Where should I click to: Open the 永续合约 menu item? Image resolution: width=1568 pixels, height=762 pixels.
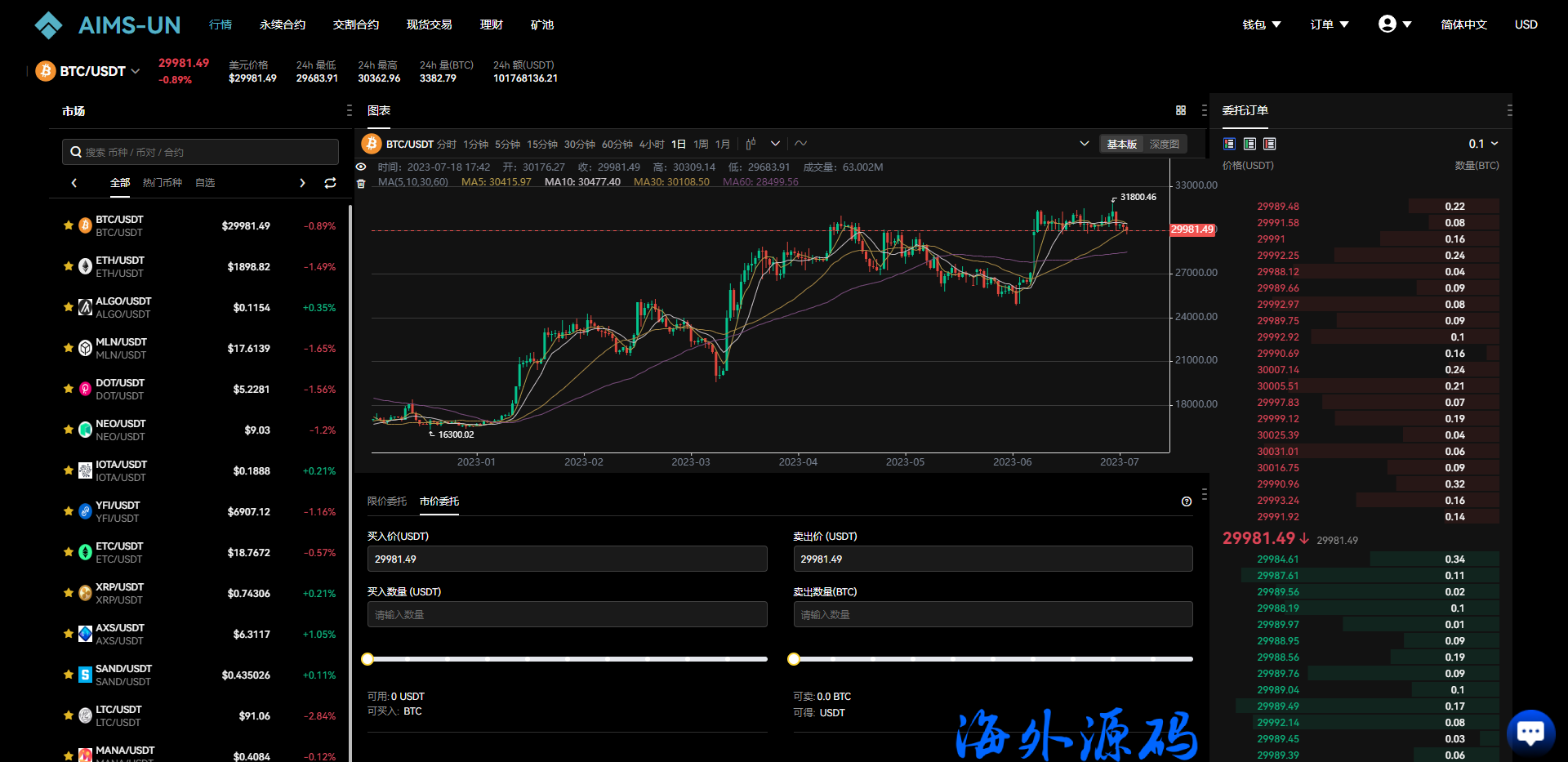pyautogui.click(x=283, y=25)
